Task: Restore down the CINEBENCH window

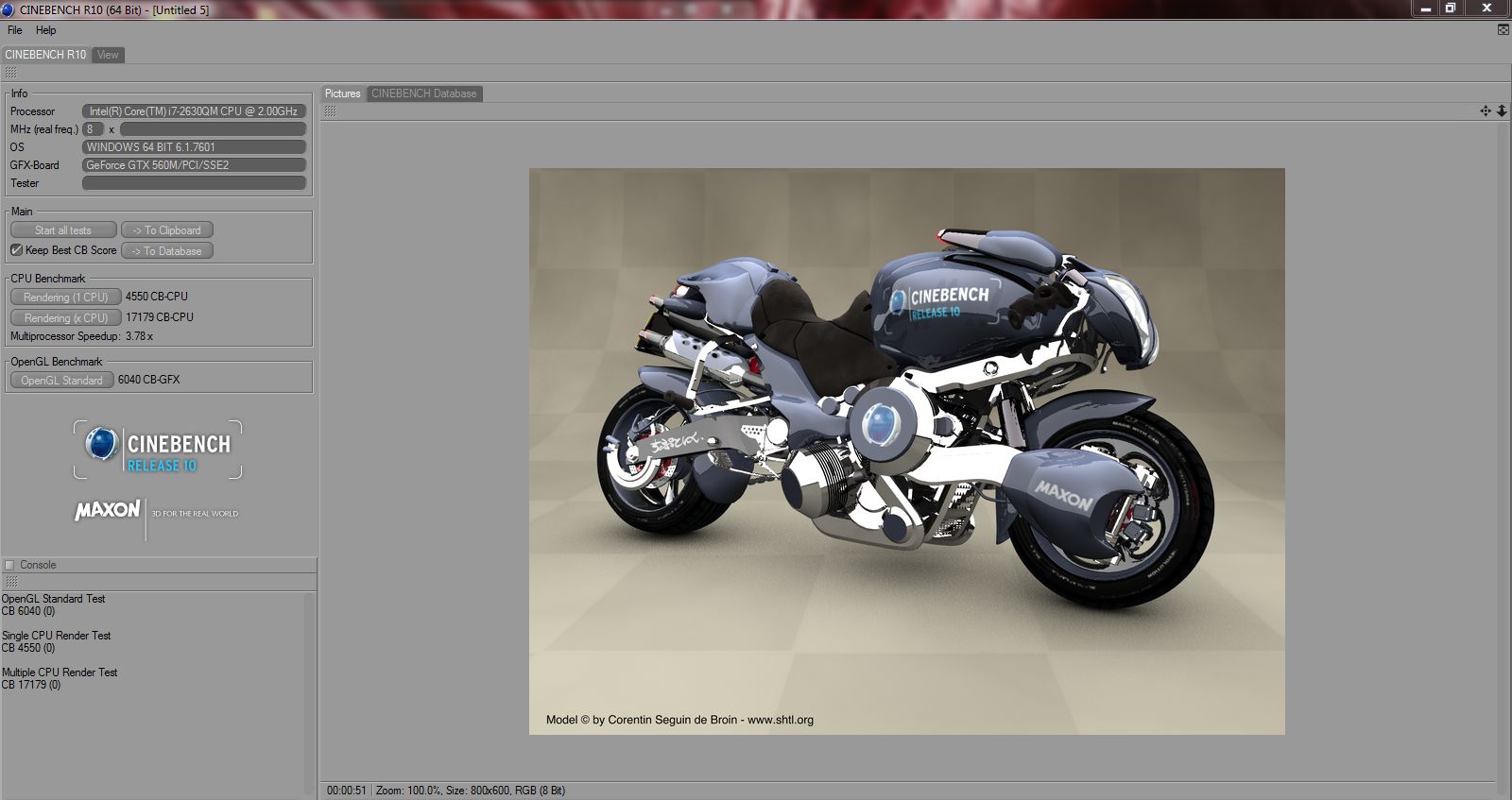Action: (1451, 9)
